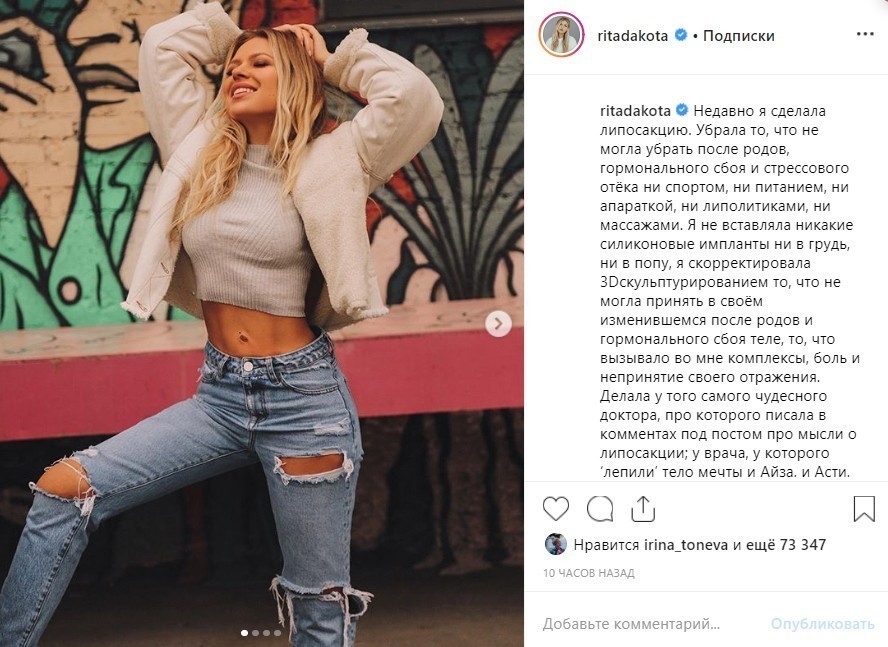This screenshot has height=647, width=888.
Task: Open irina_toneva profile link
Action: tap(686, 545)
